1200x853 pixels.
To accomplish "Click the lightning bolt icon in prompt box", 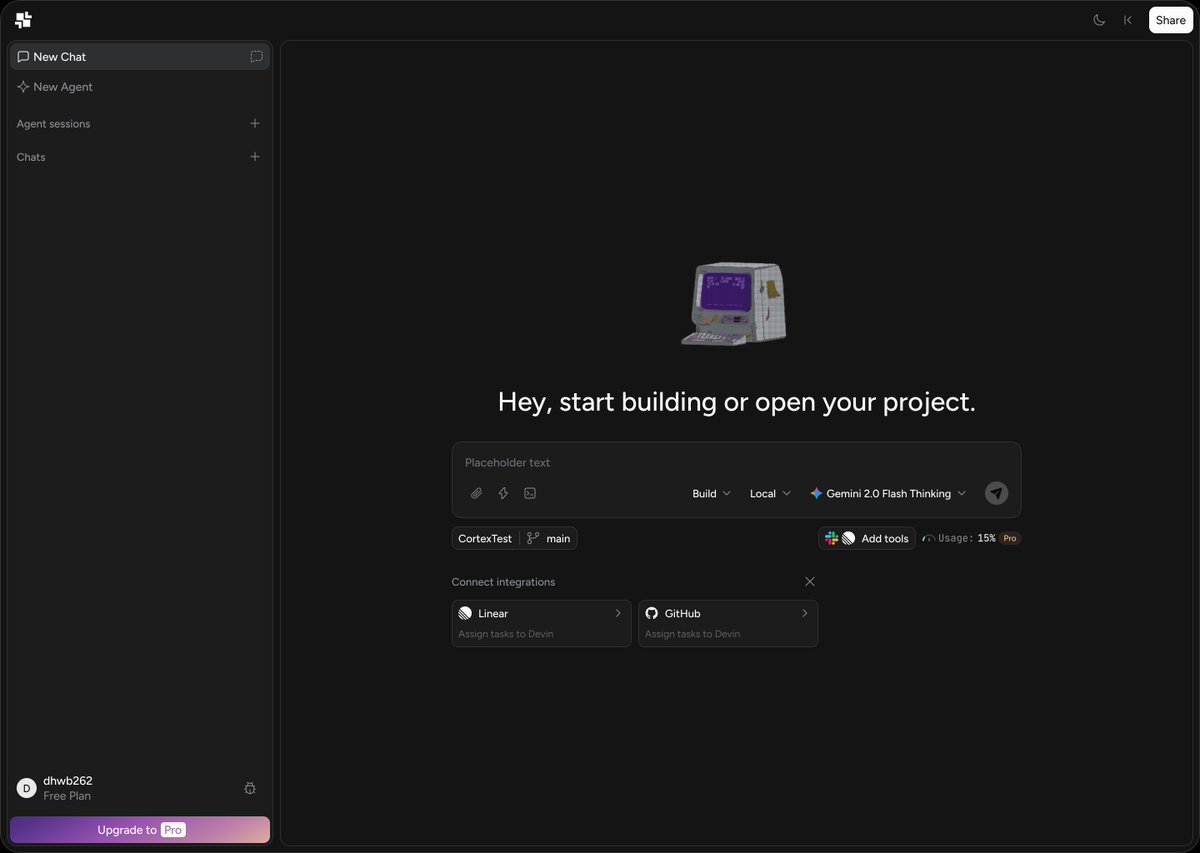I will coord(504,493).
